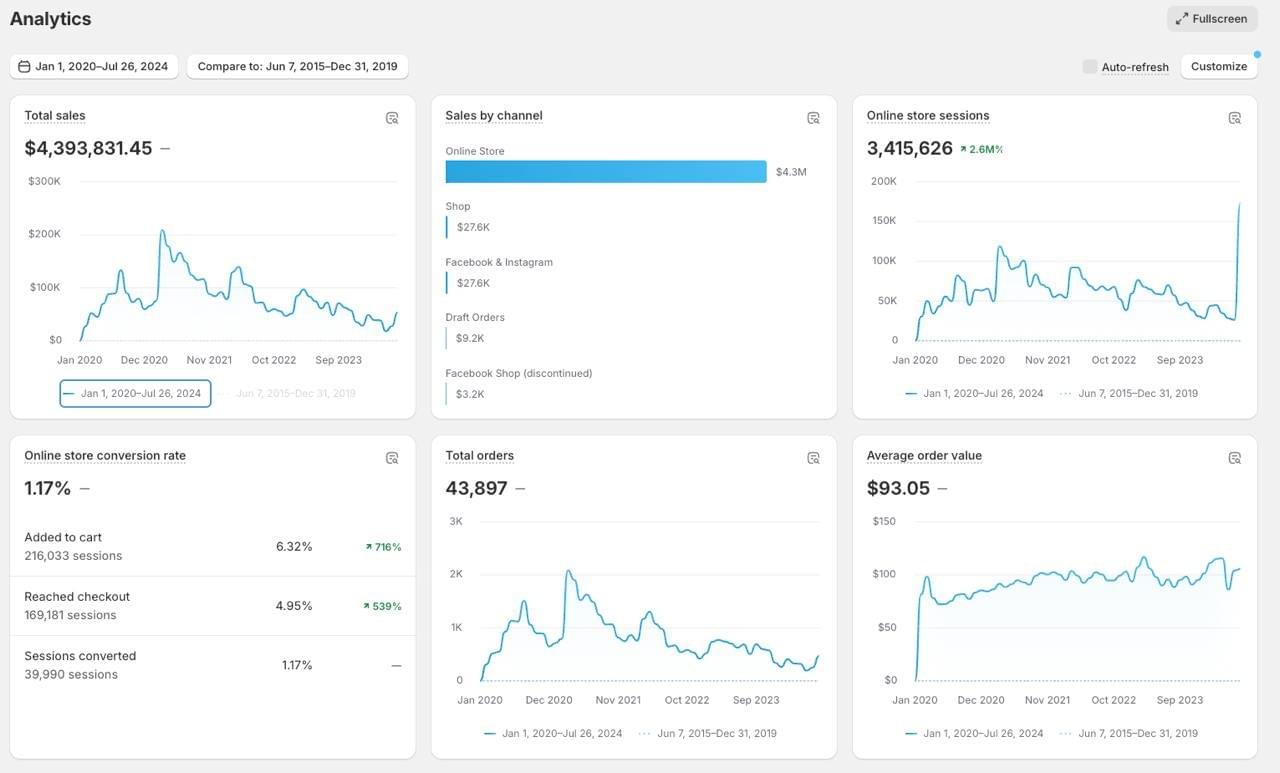Open report icon on Online store conversion rate card
The image size is (1280, 773).
tap(392, 458)
